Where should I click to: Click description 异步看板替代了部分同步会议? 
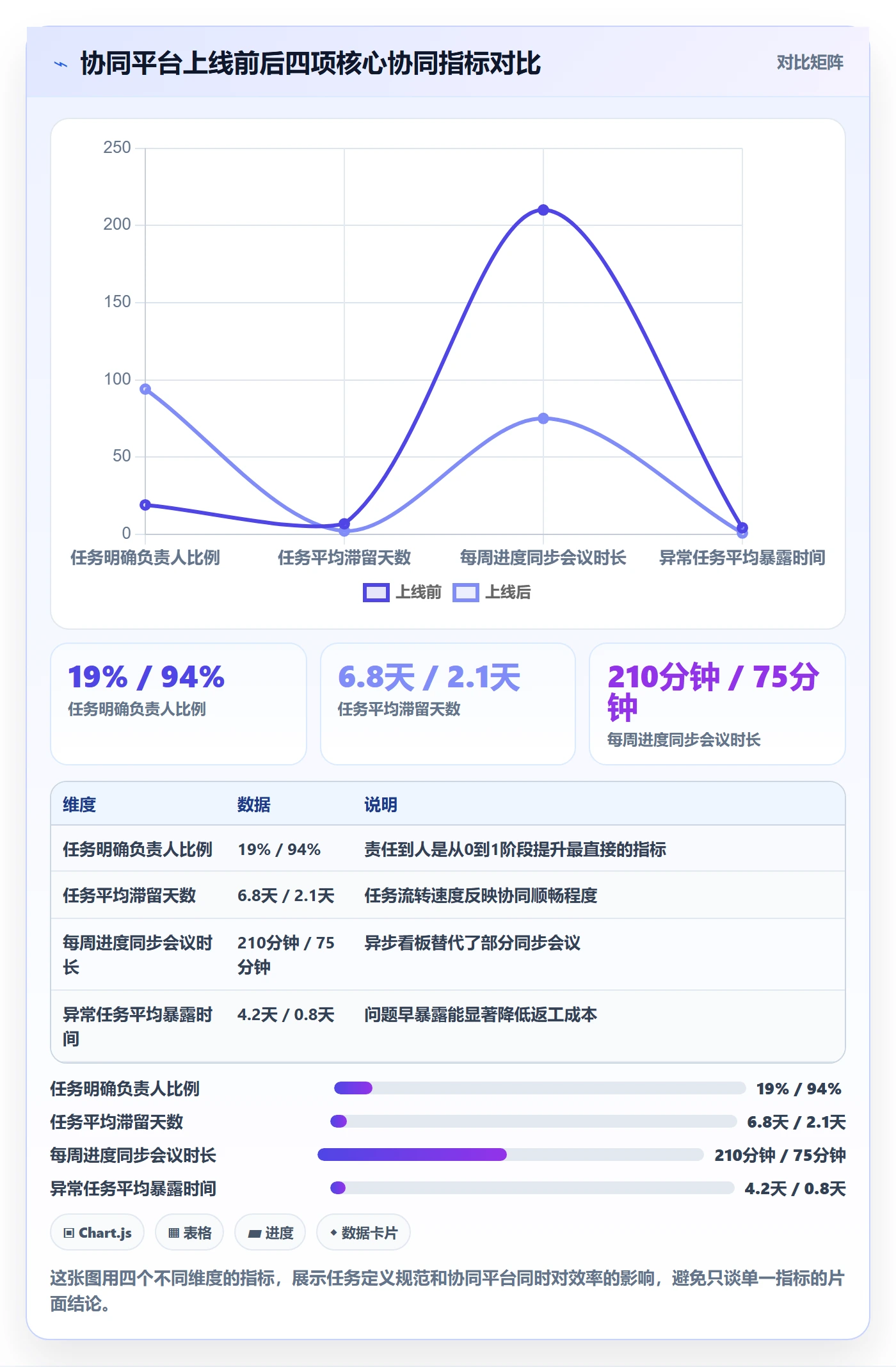coord(472,943)
